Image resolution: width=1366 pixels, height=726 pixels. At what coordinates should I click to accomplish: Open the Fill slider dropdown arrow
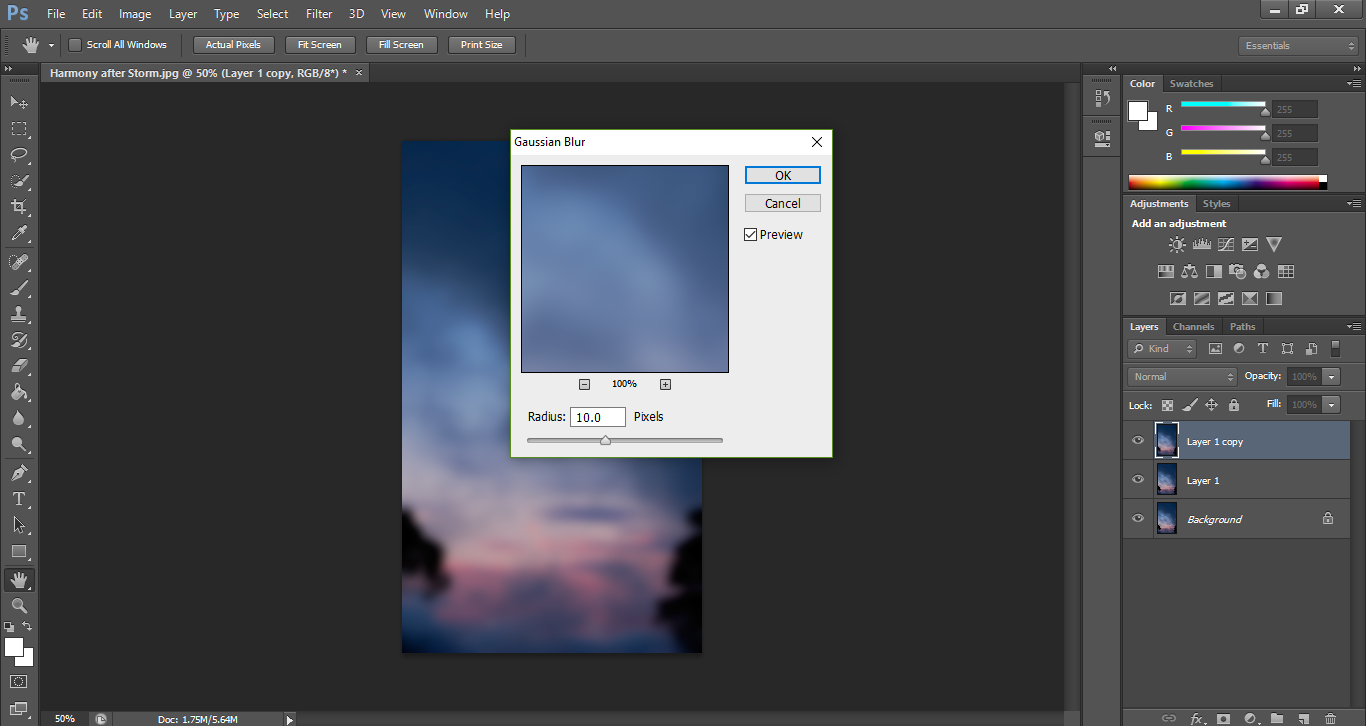coord(1331,405)
